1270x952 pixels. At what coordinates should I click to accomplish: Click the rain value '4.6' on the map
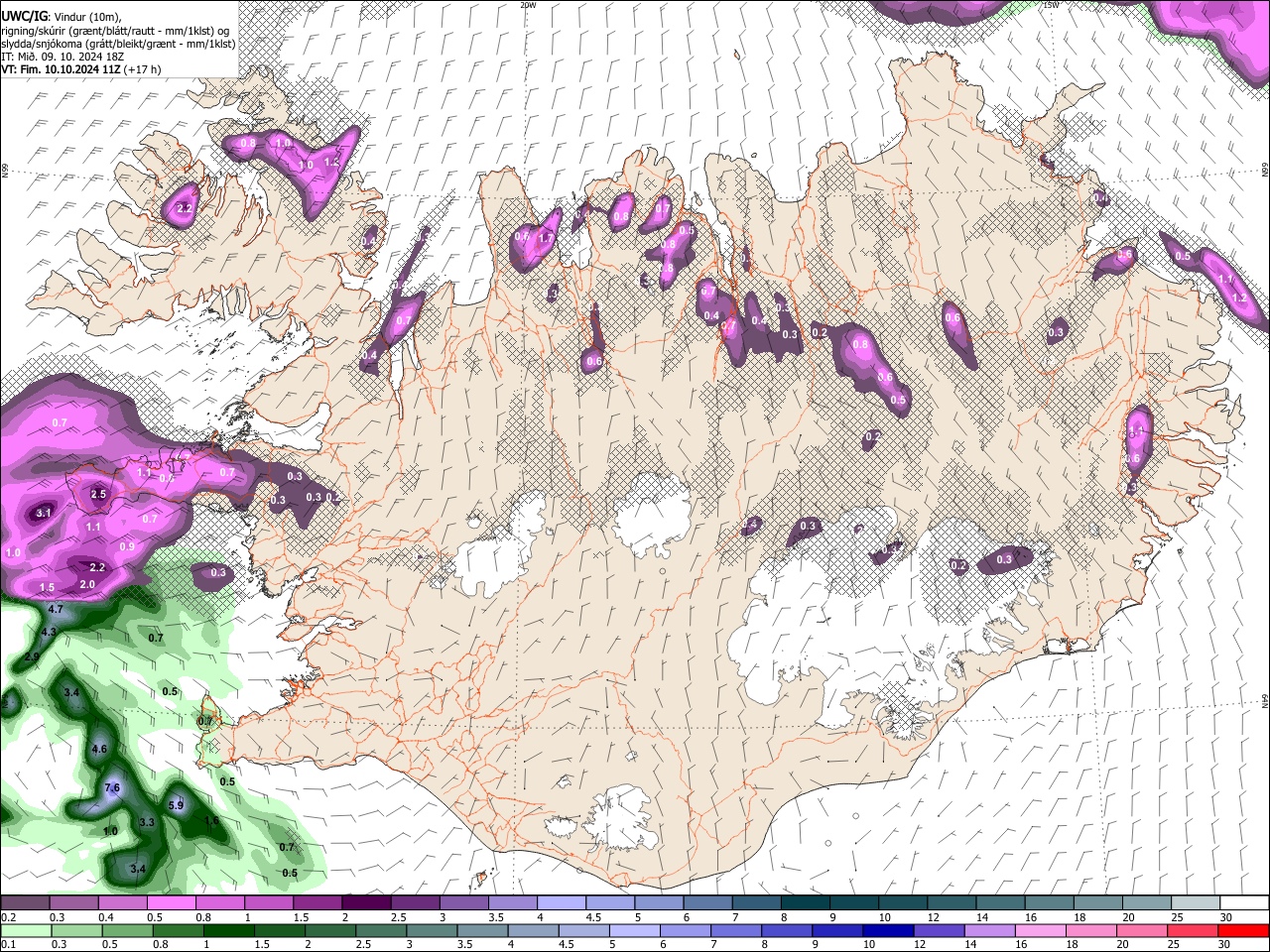[99, 749]
